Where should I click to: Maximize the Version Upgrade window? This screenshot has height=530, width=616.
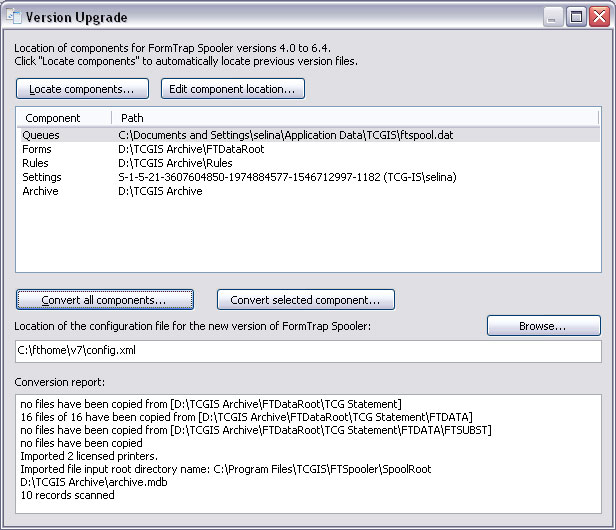(577, 16)
